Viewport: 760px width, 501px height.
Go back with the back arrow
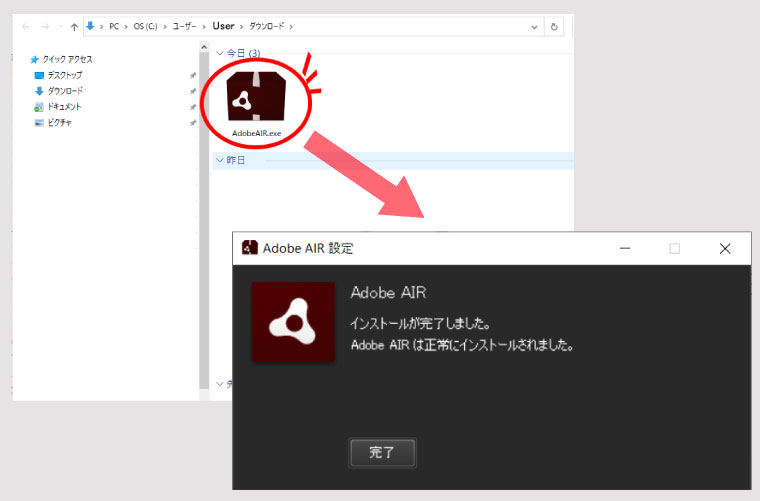click(26, 27)
